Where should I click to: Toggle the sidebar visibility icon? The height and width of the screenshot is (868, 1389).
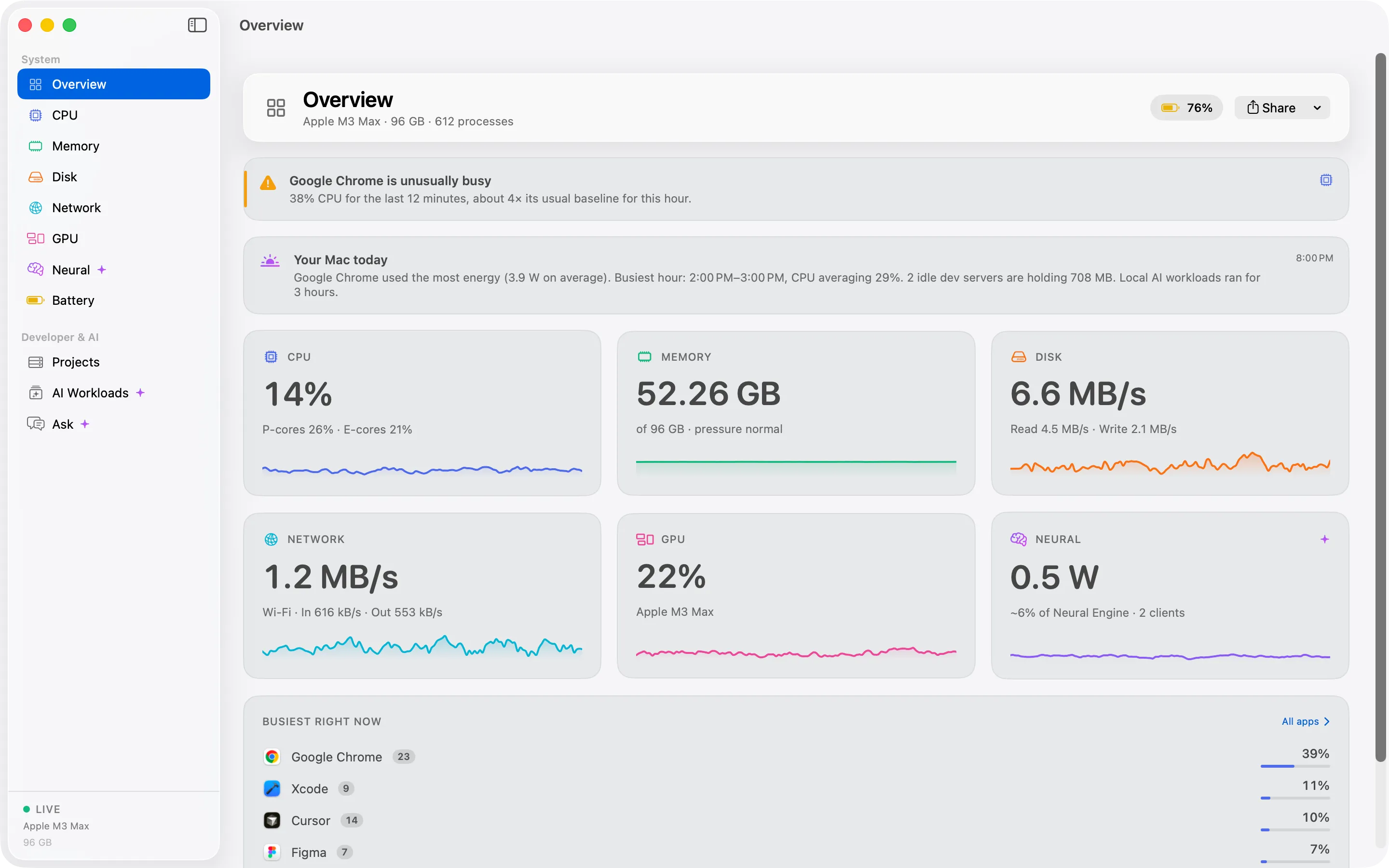[x=197, y=25]
